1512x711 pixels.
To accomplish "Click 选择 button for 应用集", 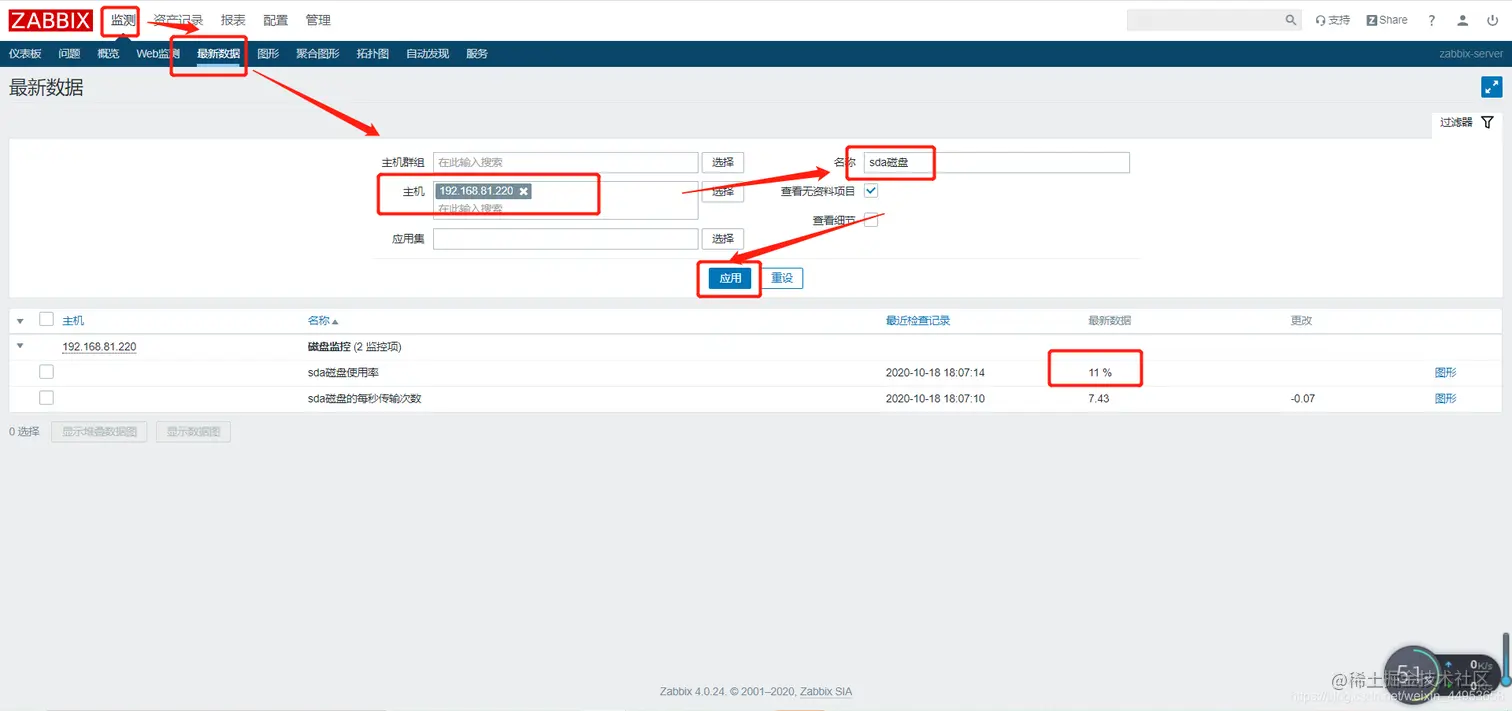I will tap(723, 239).
